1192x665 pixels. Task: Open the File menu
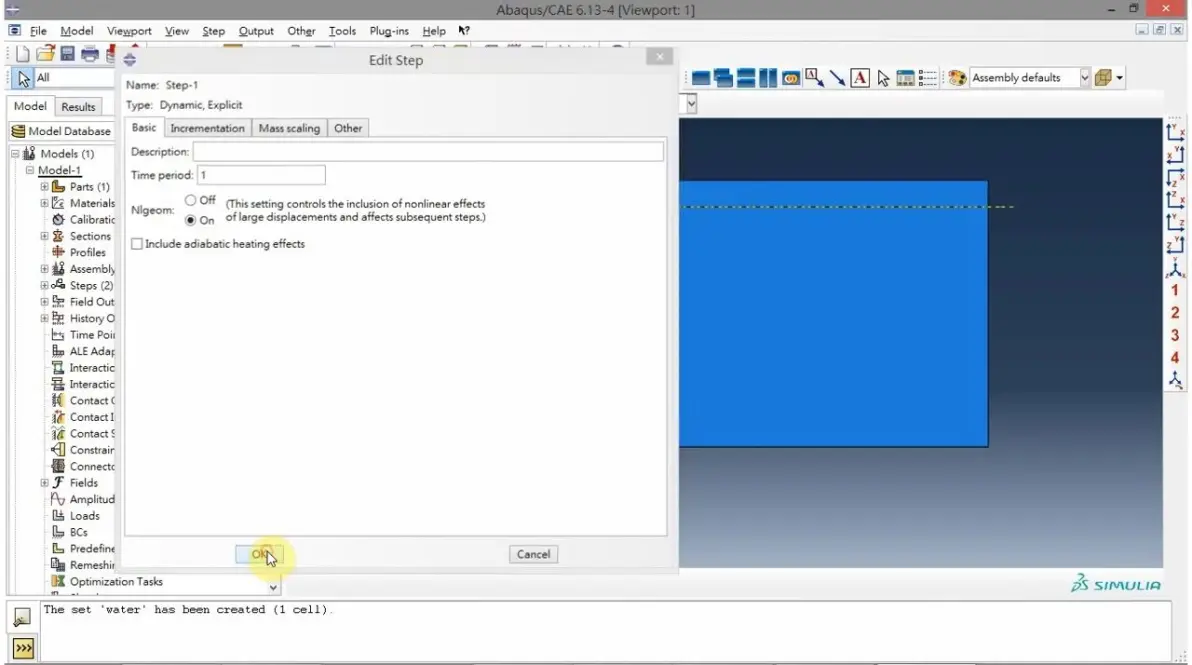point(38,30)
